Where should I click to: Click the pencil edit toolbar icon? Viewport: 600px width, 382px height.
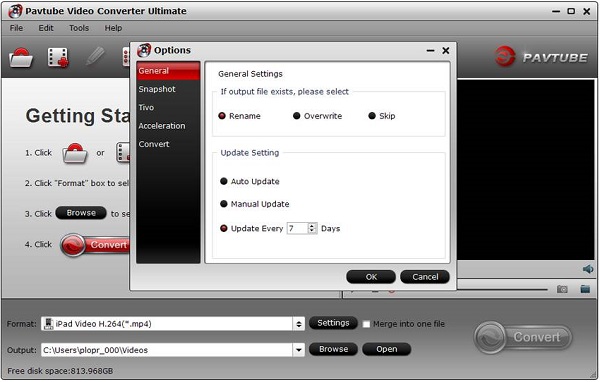coord(95,57)
